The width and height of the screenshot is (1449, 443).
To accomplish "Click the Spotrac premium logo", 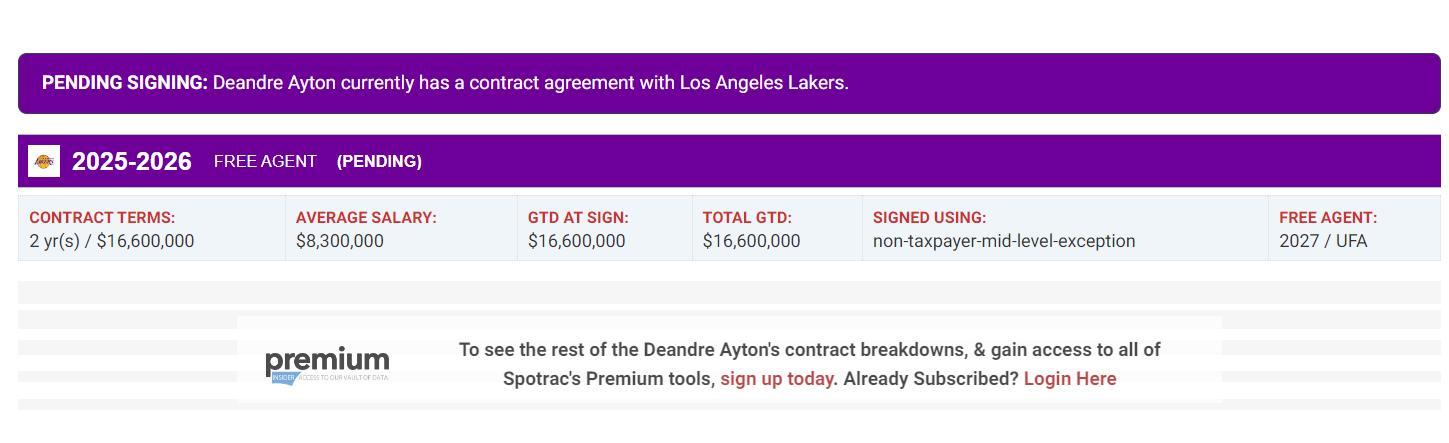I will [x=327, y=365].
